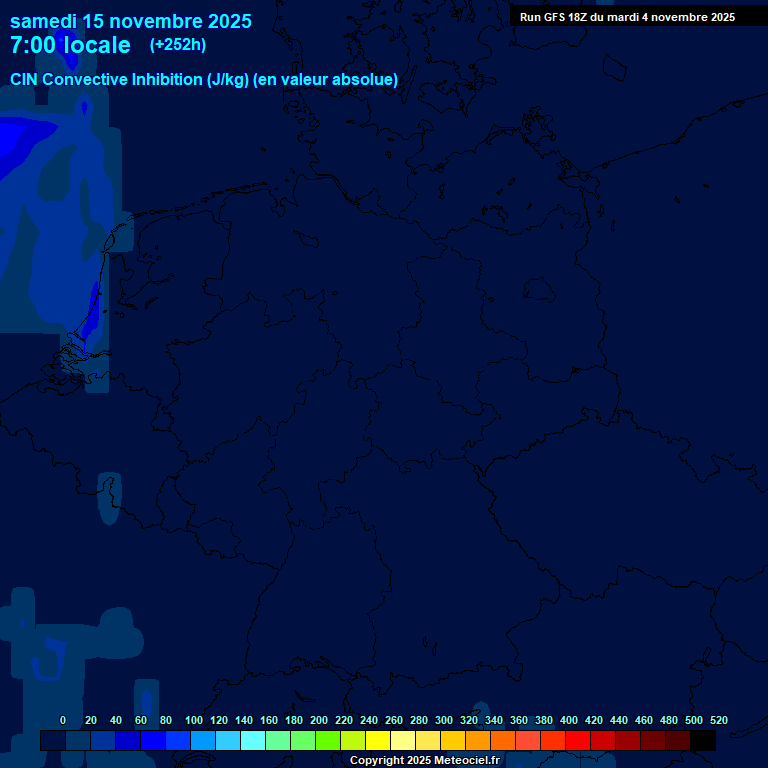Select the pure red swatch between 400 and 420
This screenshot has width=768, height=768.
tap(578, 740)
